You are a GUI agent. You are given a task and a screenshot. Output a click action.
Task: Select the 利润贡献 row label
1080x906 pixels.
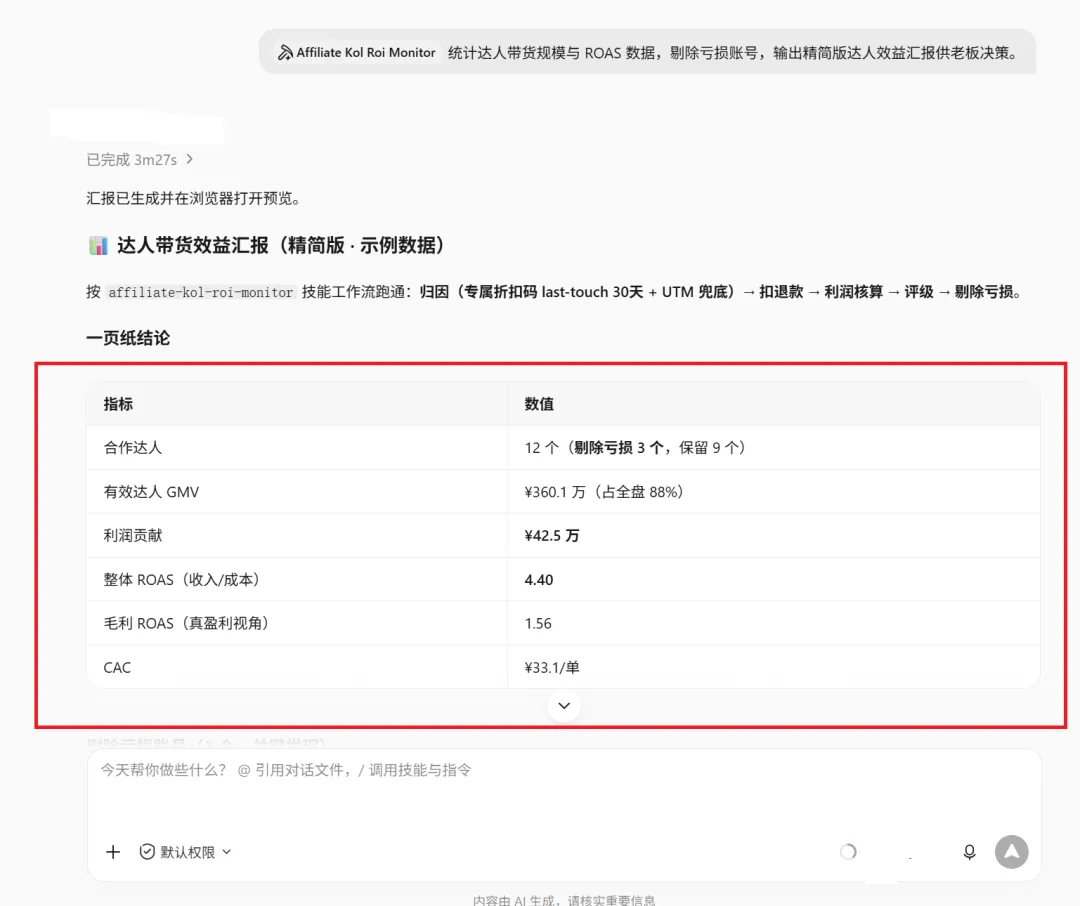(x=133, y=535)
